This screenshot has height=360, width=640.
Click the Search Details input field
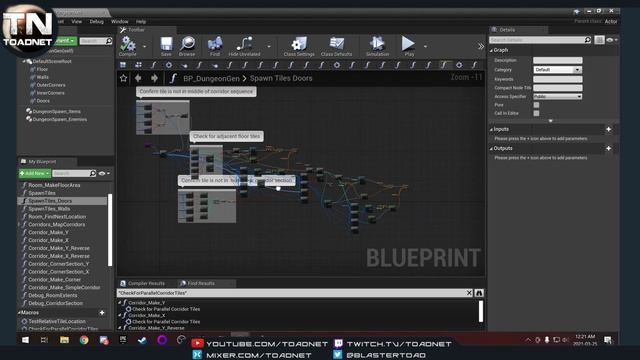coord(537,40)
